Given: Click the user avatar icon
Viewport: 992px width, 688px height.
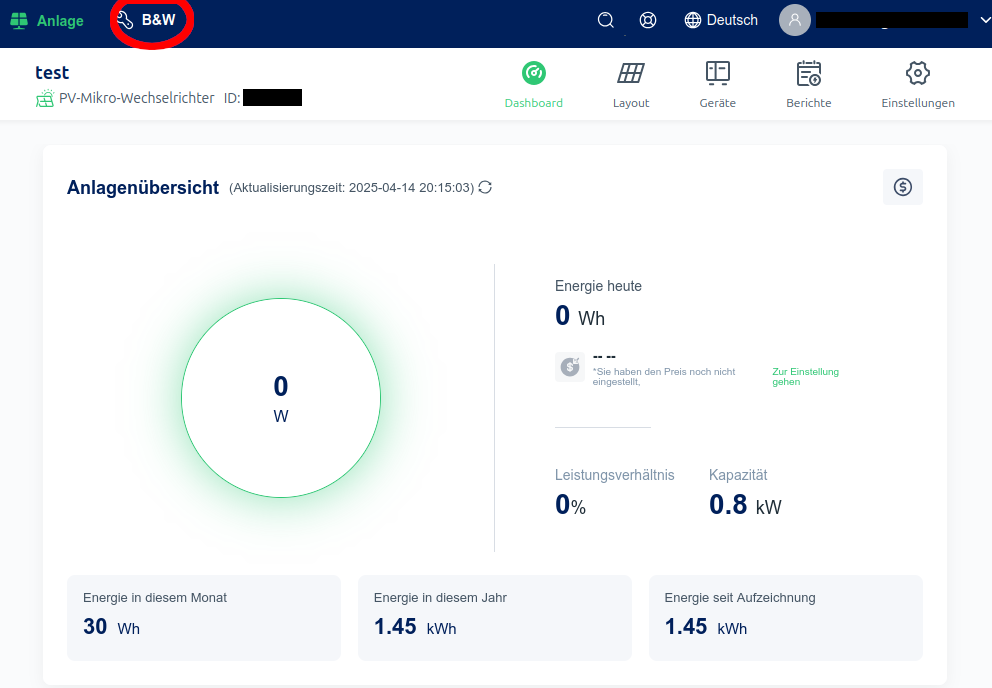Looking at the screenshot, I should point(794,20).
